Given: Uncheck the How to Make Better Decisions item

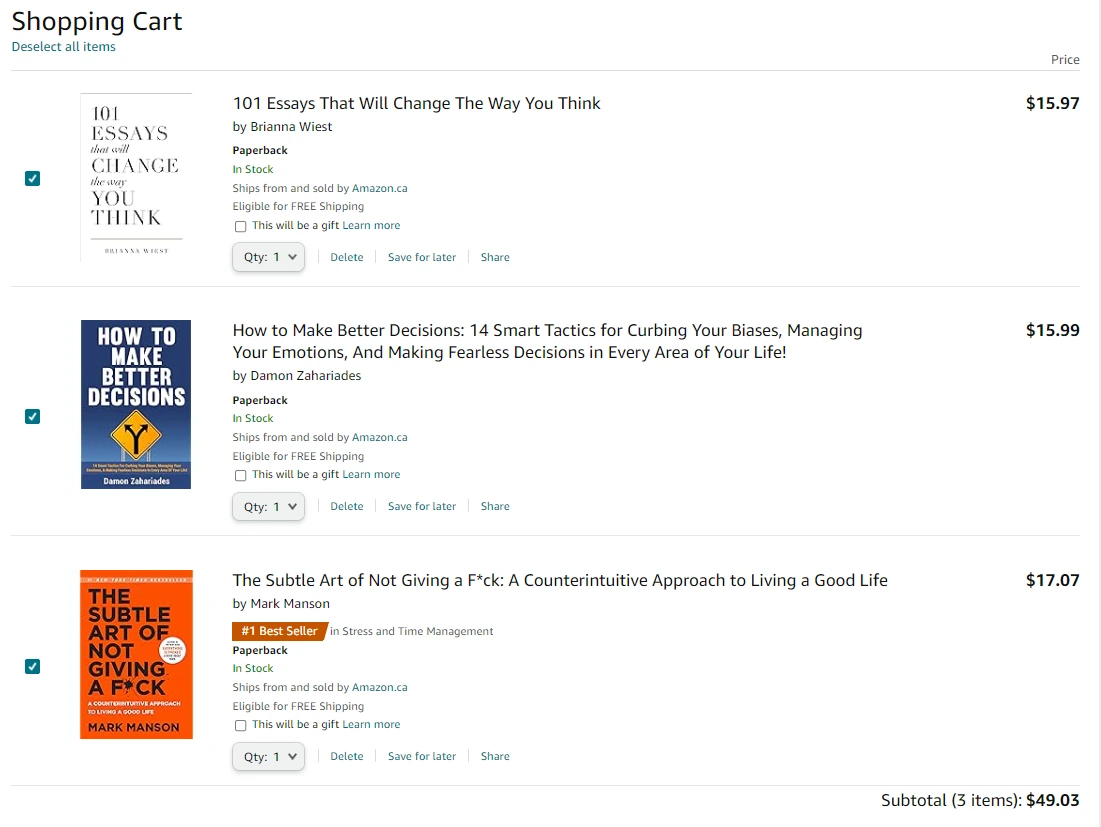Looking at the screenshot, I should (32, 416).
